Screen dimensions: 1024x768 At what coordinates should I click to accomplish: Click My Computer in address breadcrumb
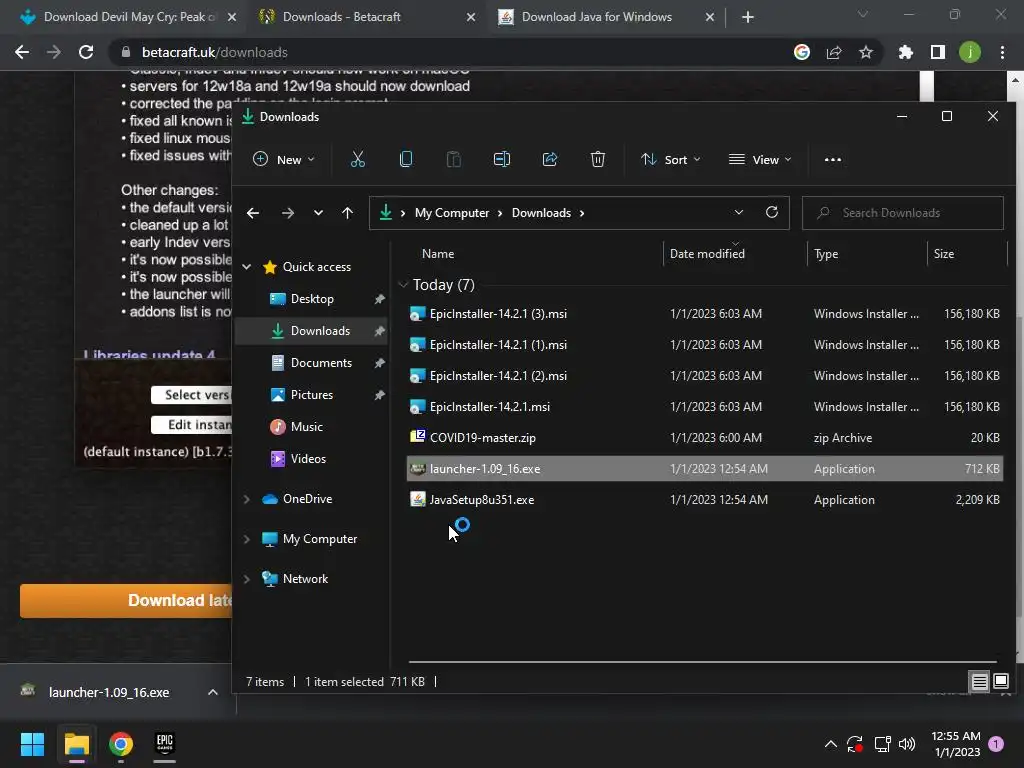pyautogui.click(x=452, y=213)
